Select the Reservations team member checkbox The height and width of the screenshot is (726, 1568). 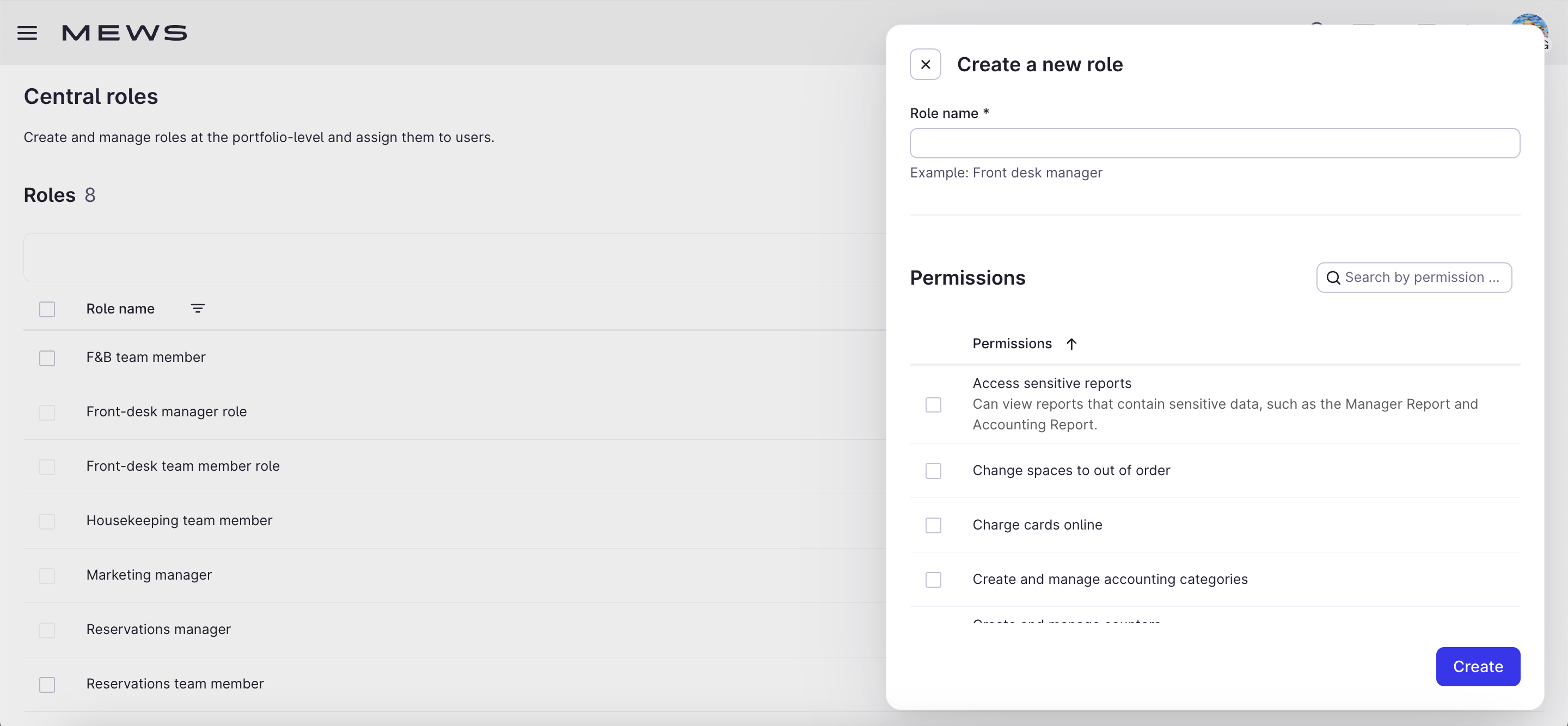tap(47, 685)
